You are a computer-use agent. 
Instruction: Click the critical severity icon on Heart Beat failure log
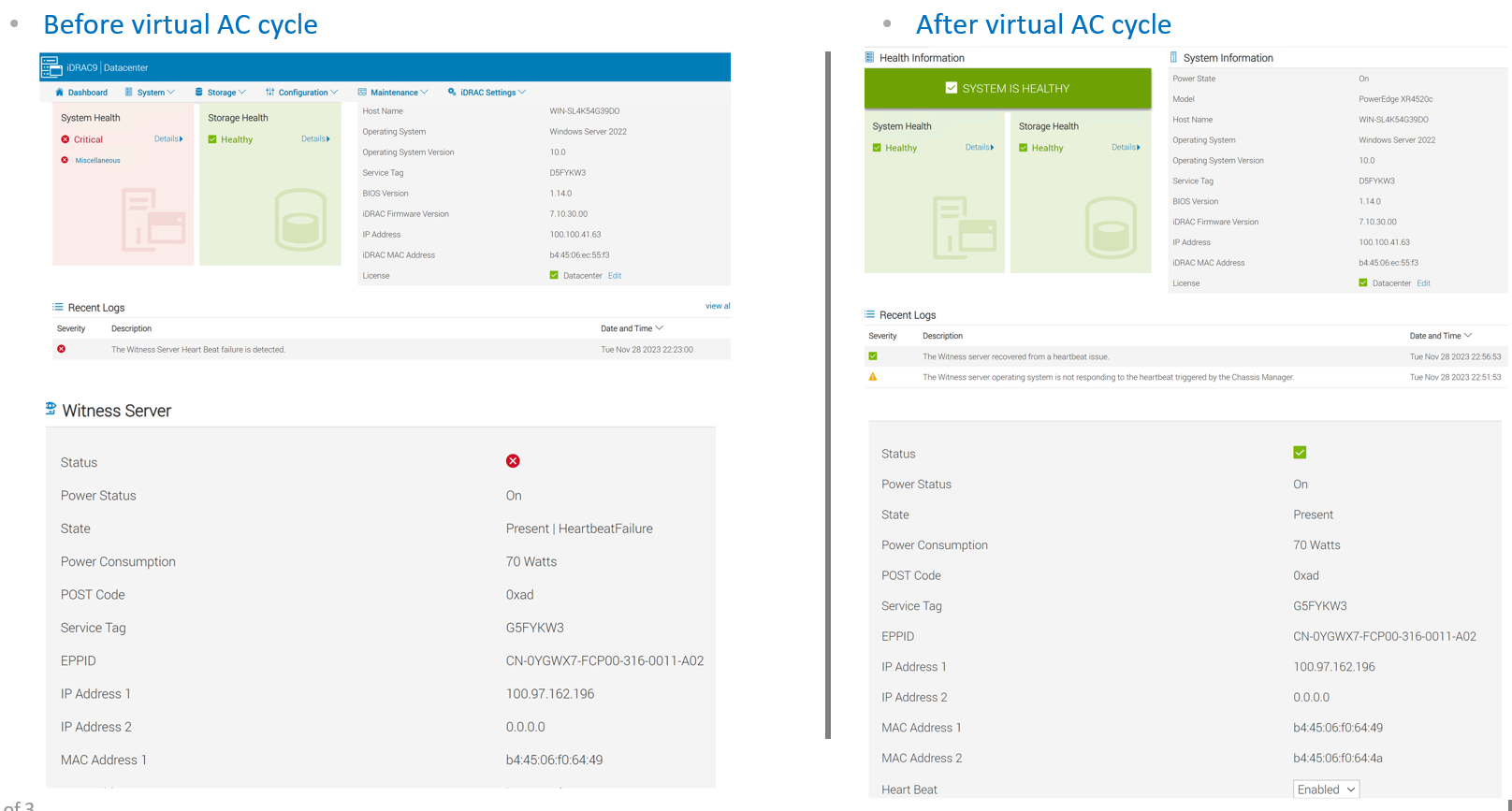[62, 349]
